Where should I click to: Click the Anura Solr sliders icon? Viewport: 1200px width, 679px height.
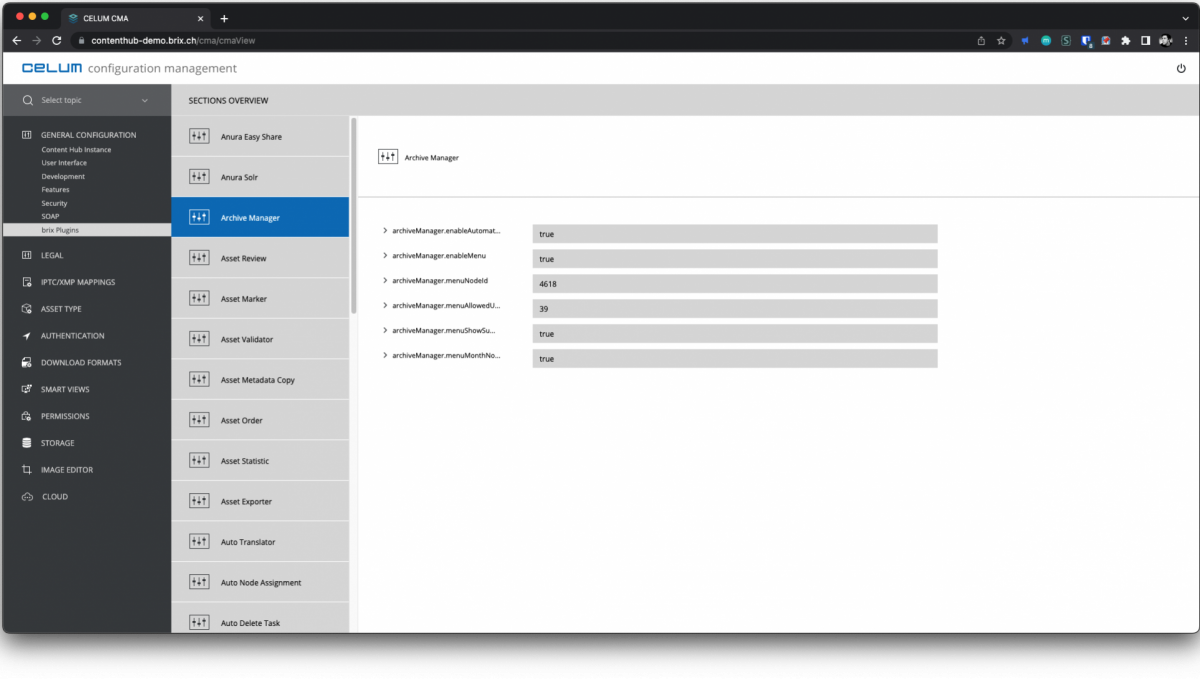tap(199, 177)
